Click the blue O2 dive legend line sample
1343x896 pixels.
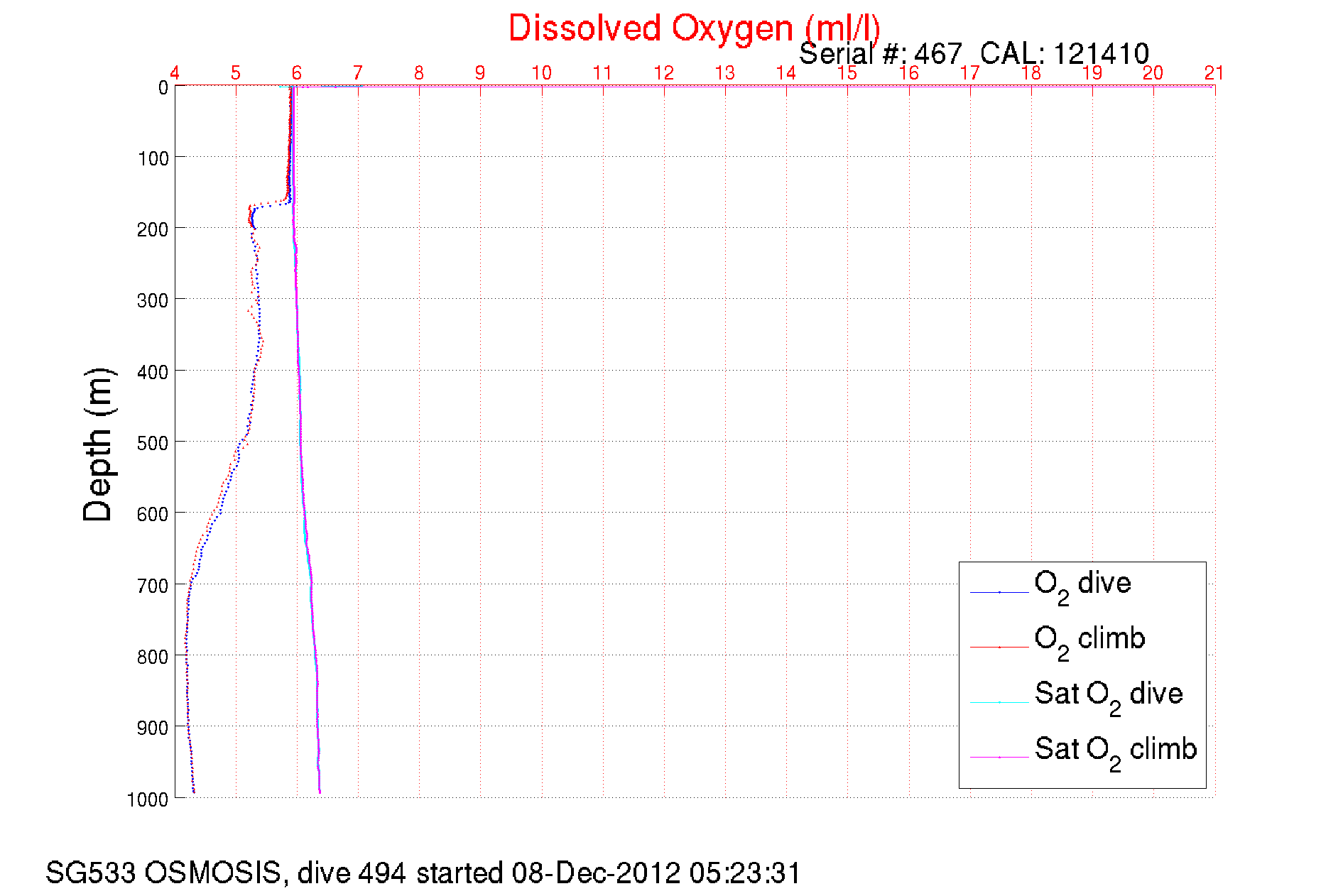[x=999, y=592]
